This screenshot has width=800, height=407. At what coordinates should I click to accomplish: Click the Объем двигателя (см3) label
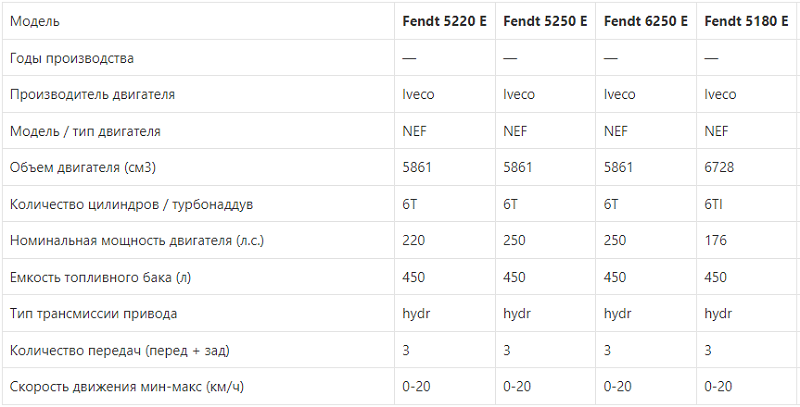(x=83, y=167)
